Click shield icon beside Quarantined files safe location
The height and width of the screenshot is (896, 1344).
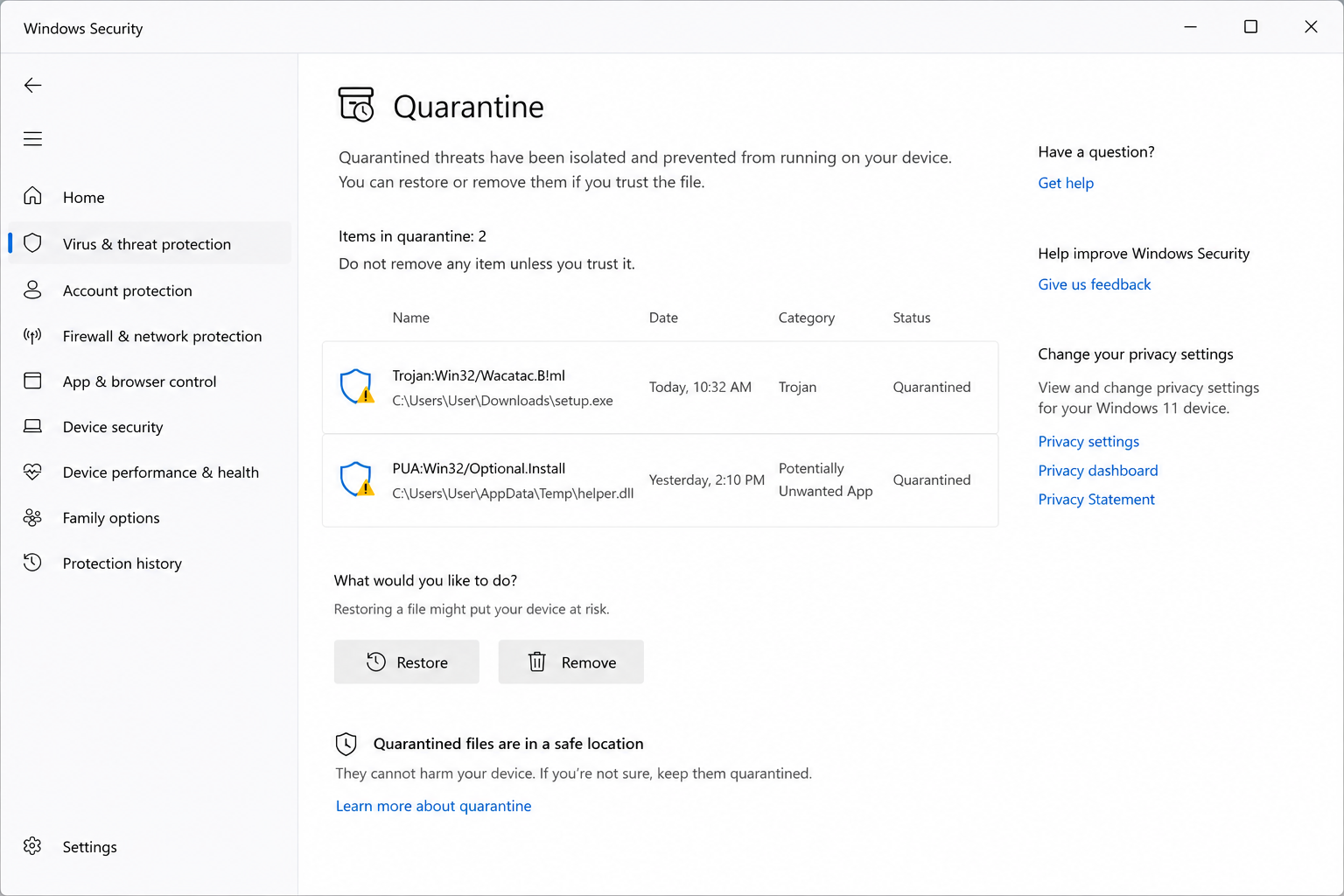(346, 744)
